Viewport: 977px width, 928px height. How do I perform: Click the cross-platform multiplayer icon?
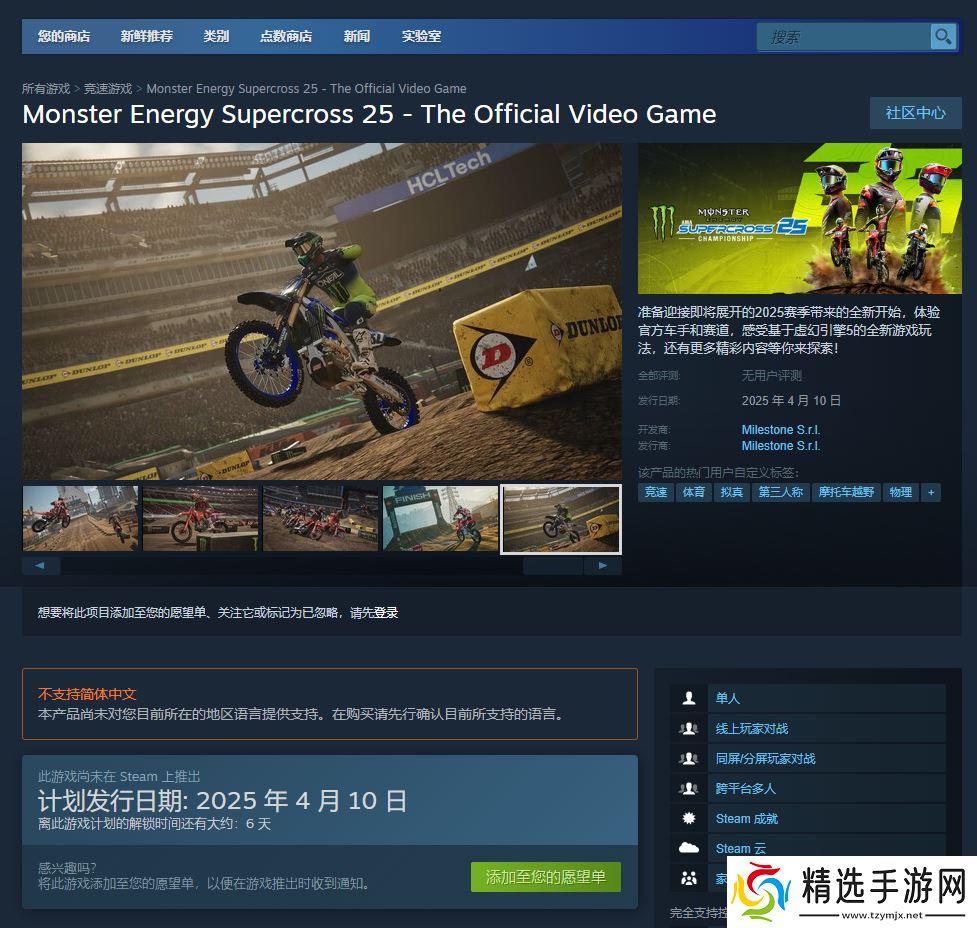pos(688,788)
